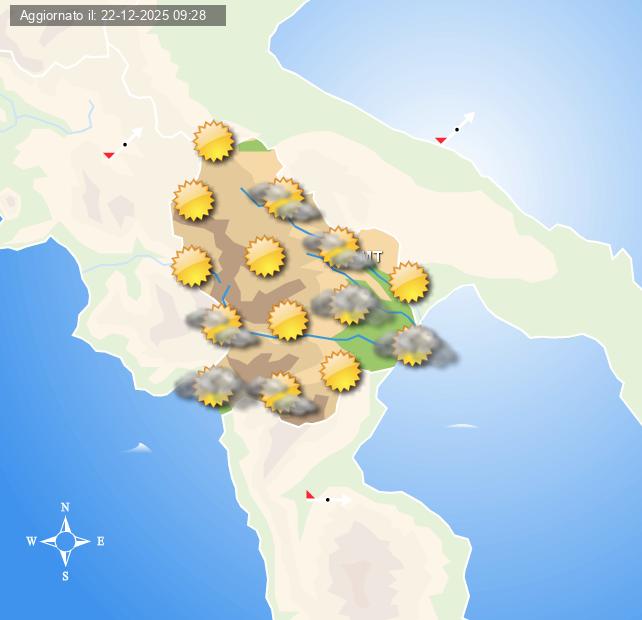Open the partly cloudy icon beside the MT label
Image resolution: width=642 pixels, height=620 pixels.
coord(338,248)
